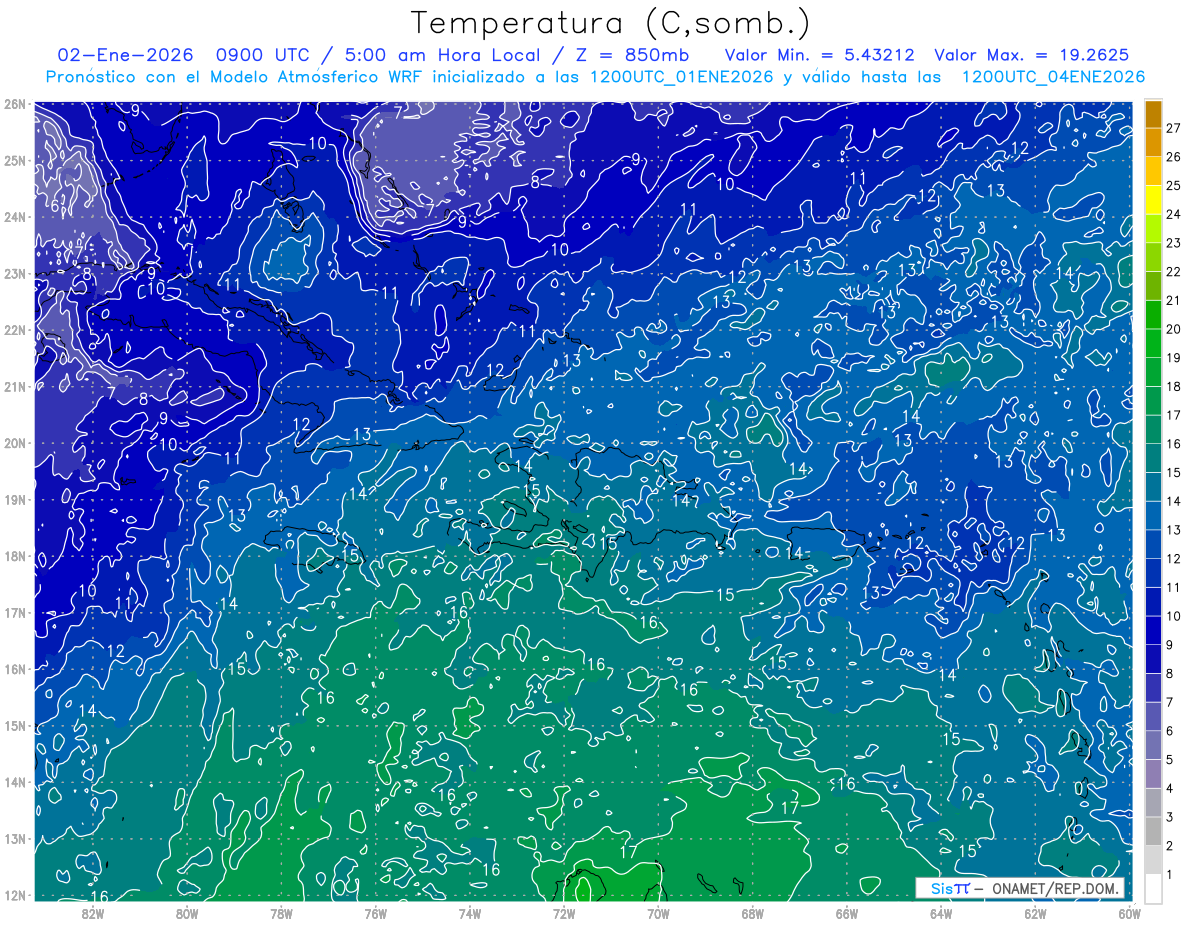
Task: Click the "4" value on color scale
Action: [x=1169, y=789]
